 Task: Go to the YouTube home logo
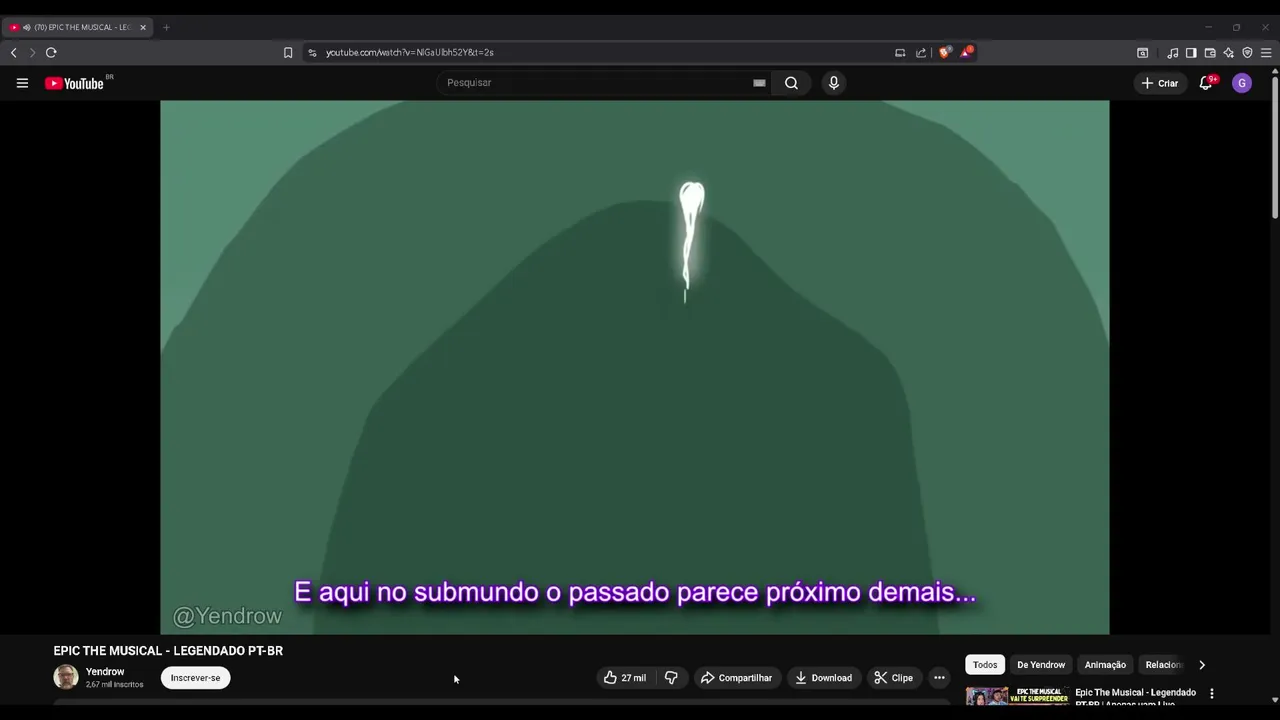(x=74, y=83)
